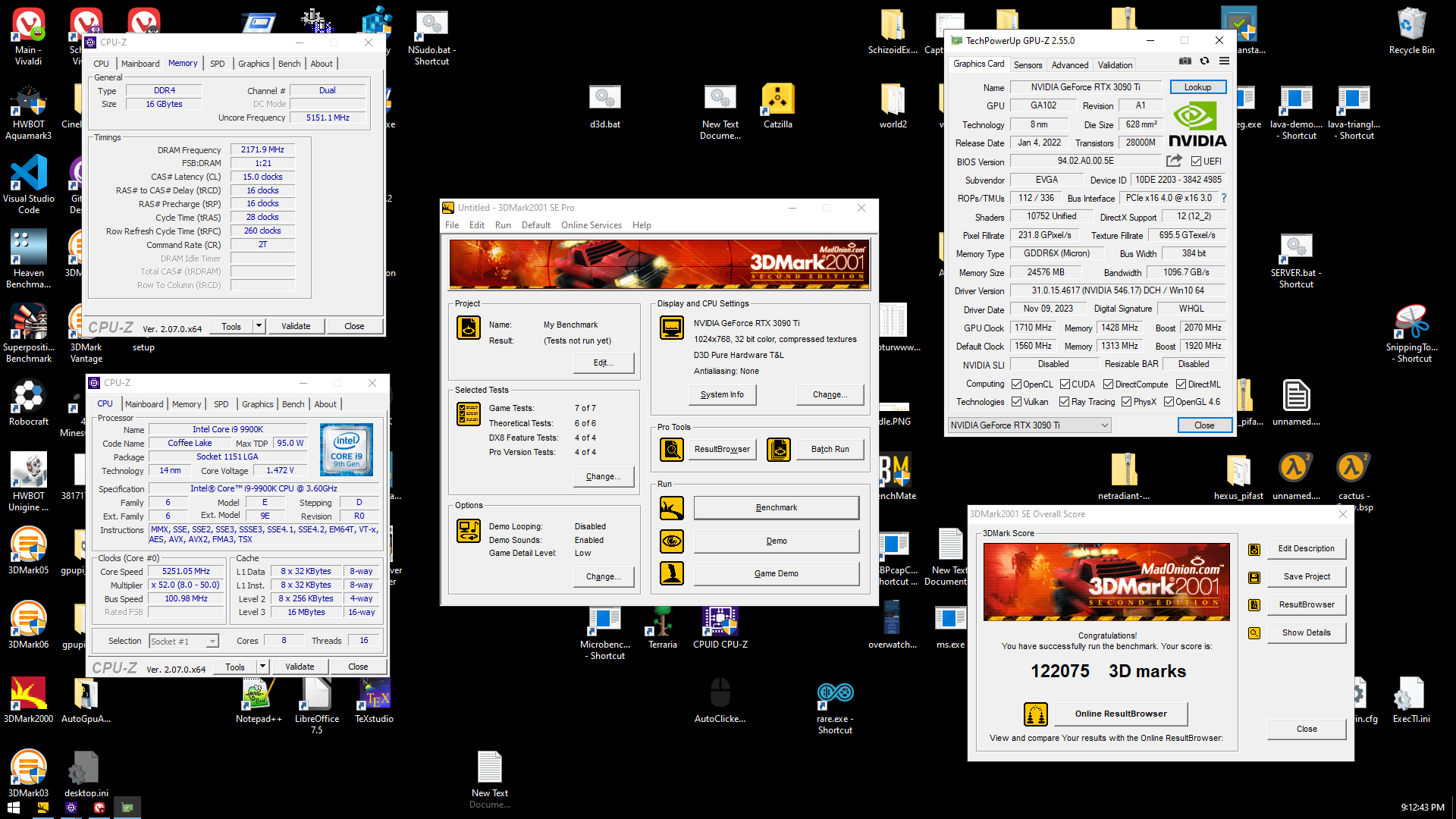Open the GPU selection dropdown in GPU-Z
This screenshot has width=1456, height=819.
point(1030,425)
